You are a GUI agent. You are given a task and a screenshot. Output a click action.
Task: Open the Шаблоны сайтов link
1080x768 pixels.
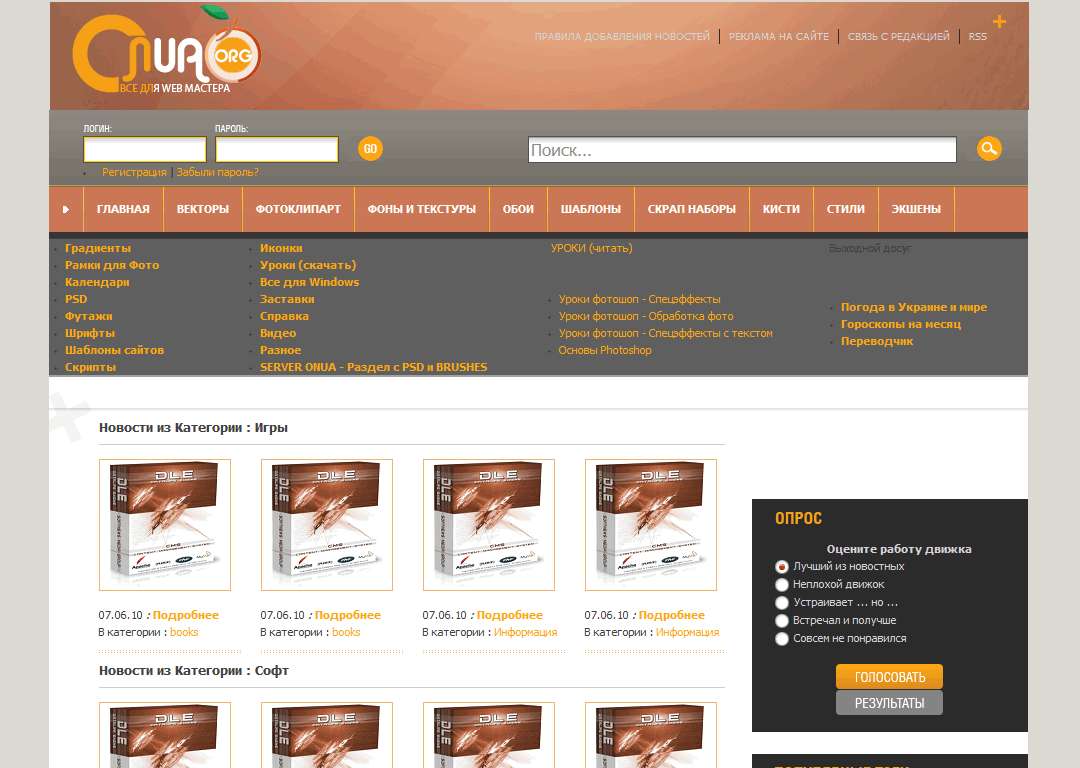click(114, 350)
